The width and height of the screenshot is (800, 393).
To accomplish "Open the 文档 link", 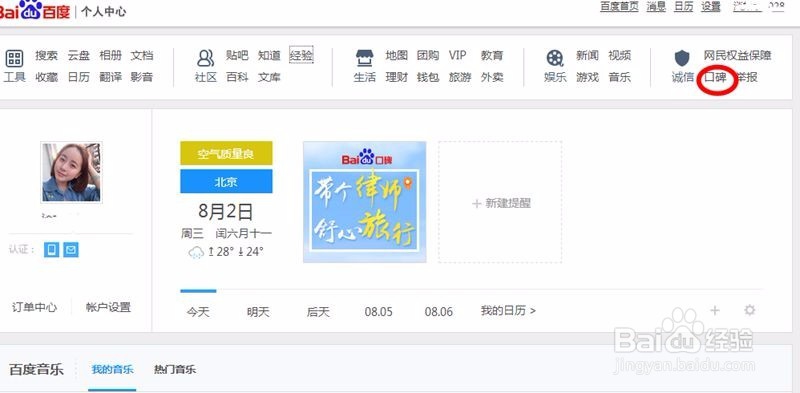I will pos(142,56).
